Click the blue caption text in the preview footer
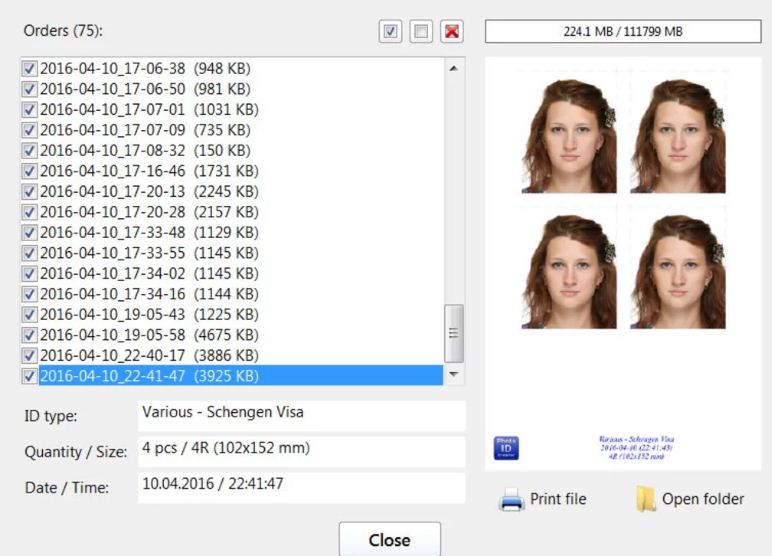 636,448
